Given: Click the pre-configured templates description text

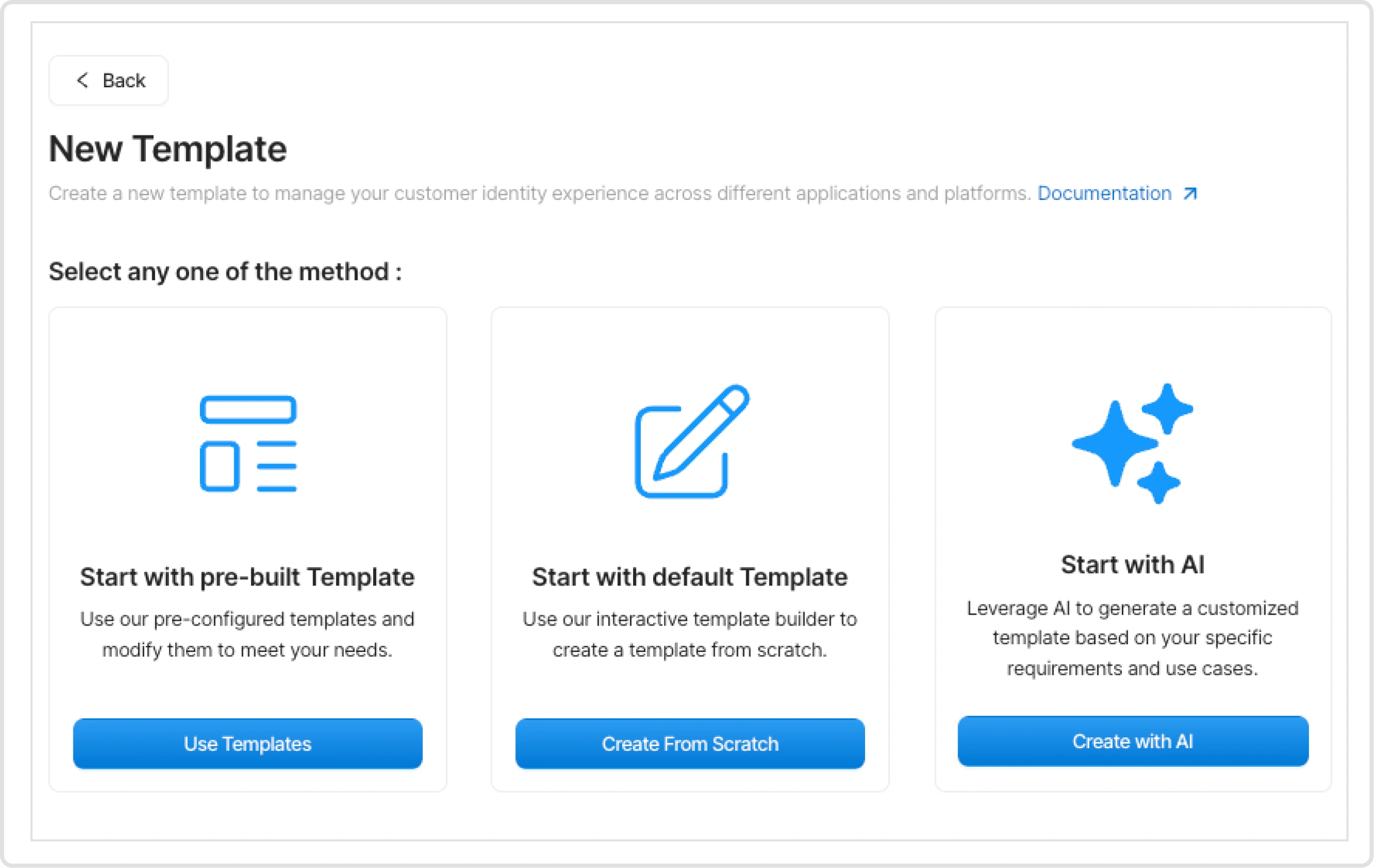Looking at the screenshot, I should tap(247, 634).
